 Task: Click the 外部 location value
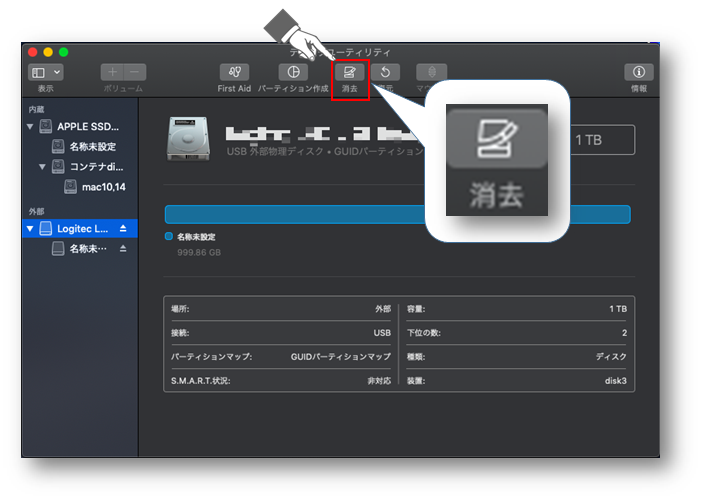[383, 309]
